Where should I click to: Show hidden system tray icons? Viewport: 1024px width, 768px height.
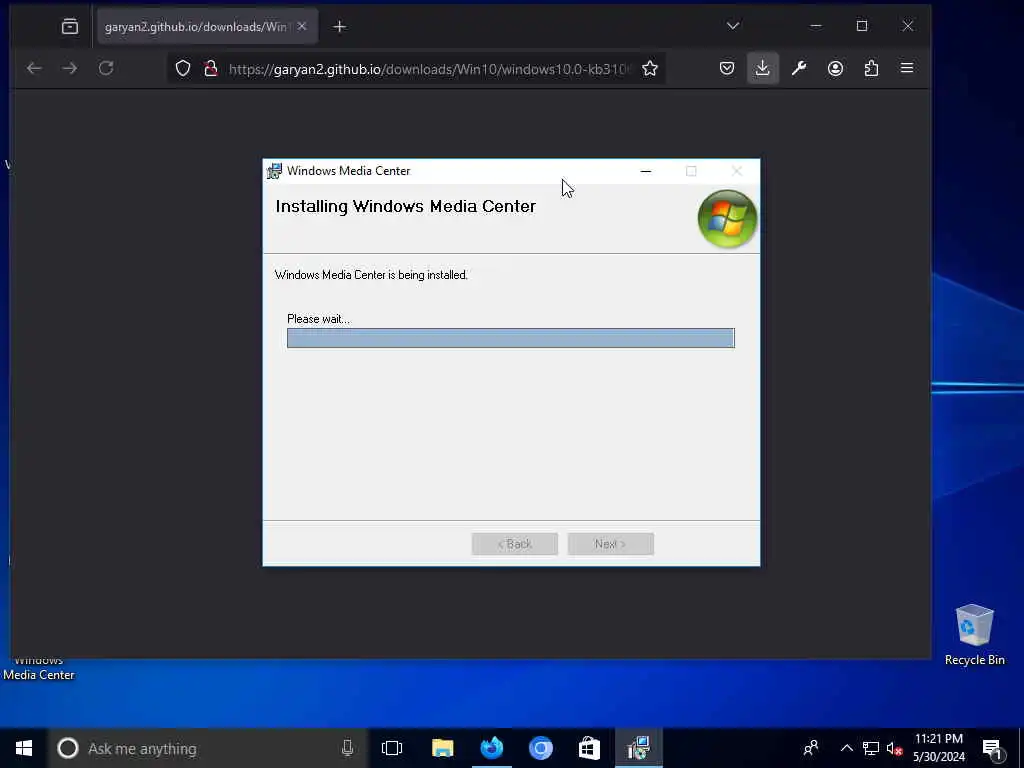[846, 748]
